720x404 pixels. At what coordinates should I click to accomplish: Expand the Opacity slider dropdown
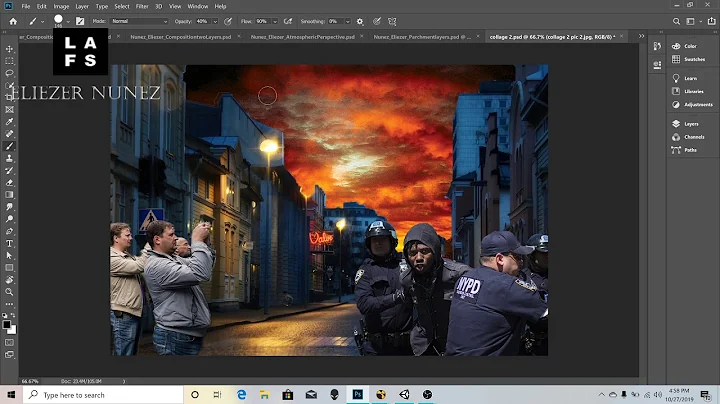[x=215, y=22]
